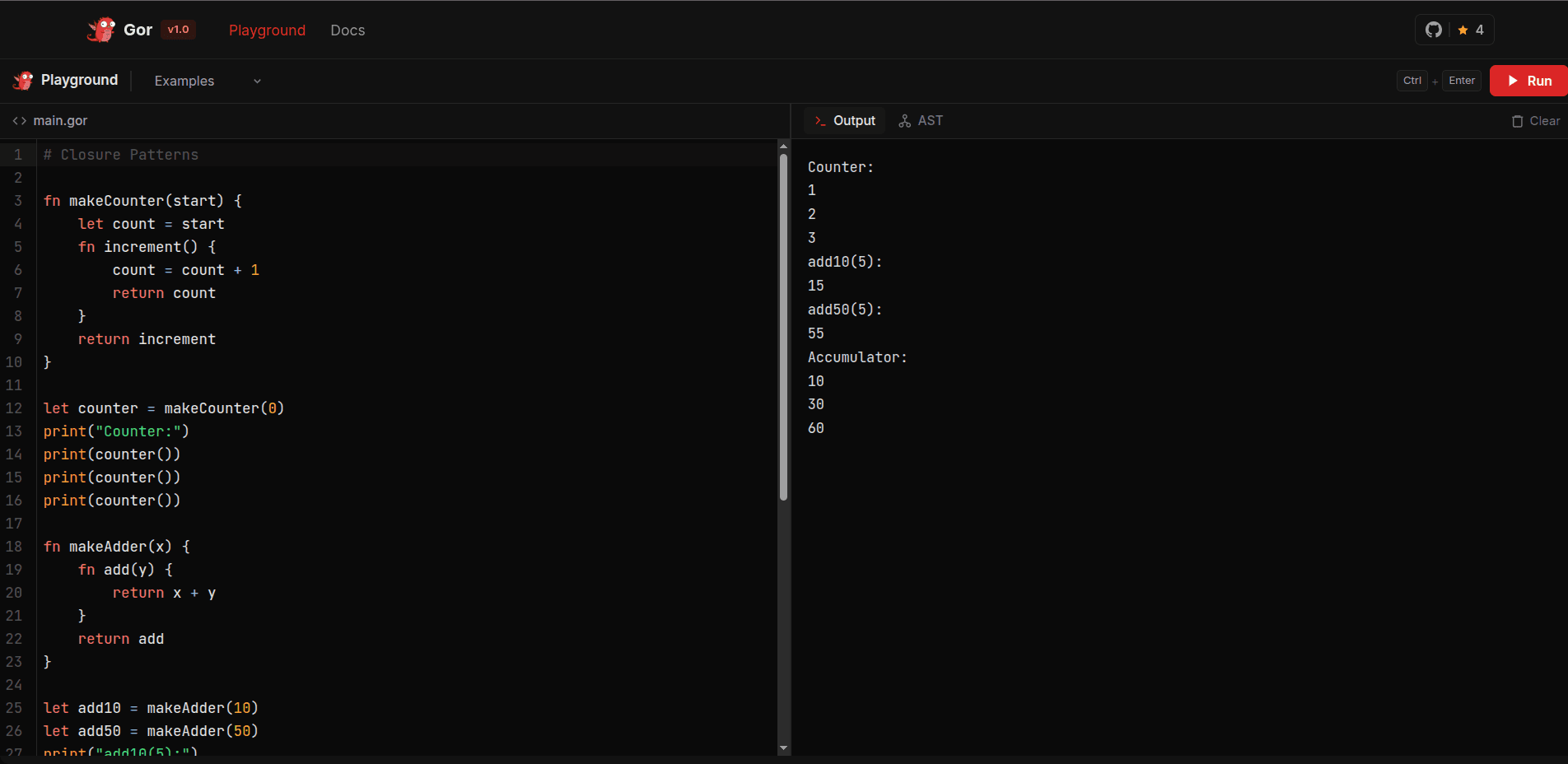Image resolution: width=1568 pixels, height=764 pixels.
Task: Click output value 60
Action: (815, 428)
